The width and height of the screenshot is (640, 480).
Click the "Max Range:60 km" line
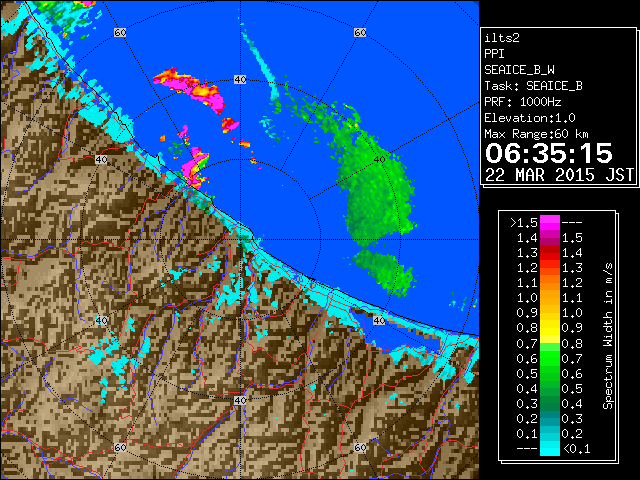536,134
